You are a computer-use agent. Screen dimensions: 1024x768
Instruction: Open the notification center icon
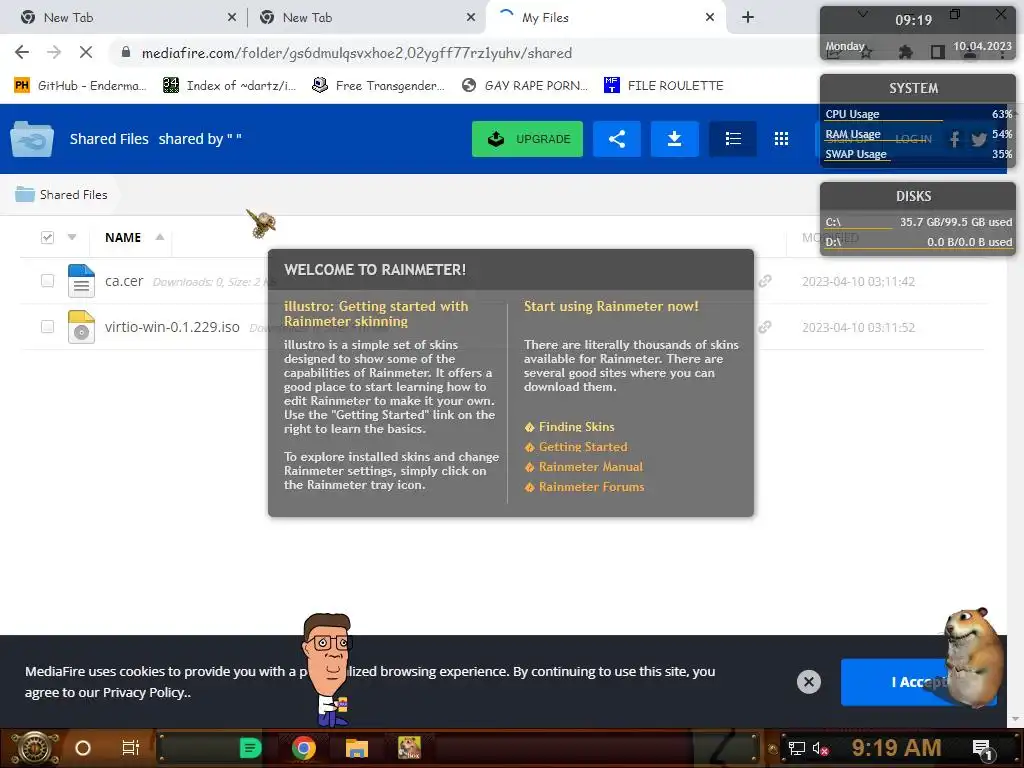(982, 749)
